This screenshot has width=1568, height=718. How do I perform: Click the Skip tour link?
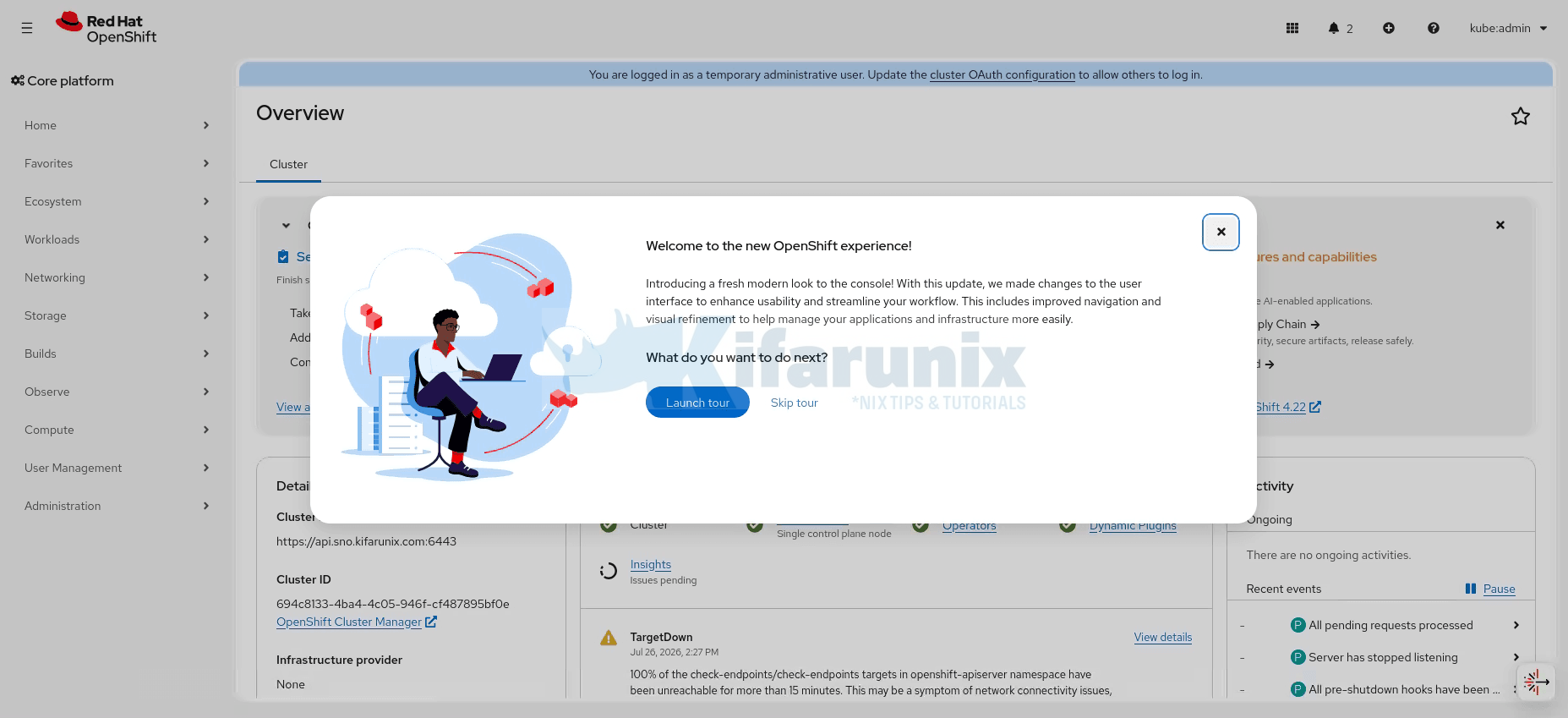point(795,403)
